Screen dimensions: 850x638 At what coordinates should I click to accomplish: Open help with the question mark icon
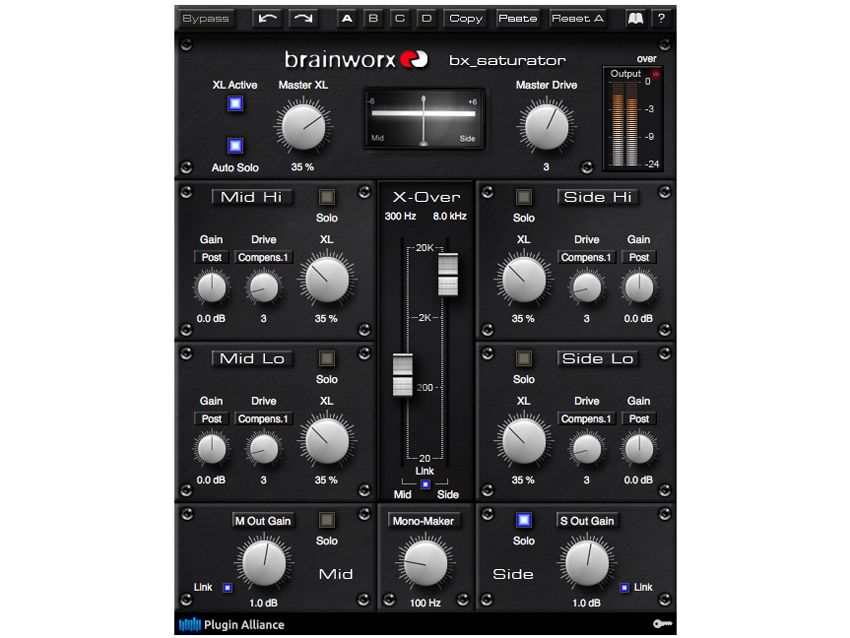coord(661,18)
